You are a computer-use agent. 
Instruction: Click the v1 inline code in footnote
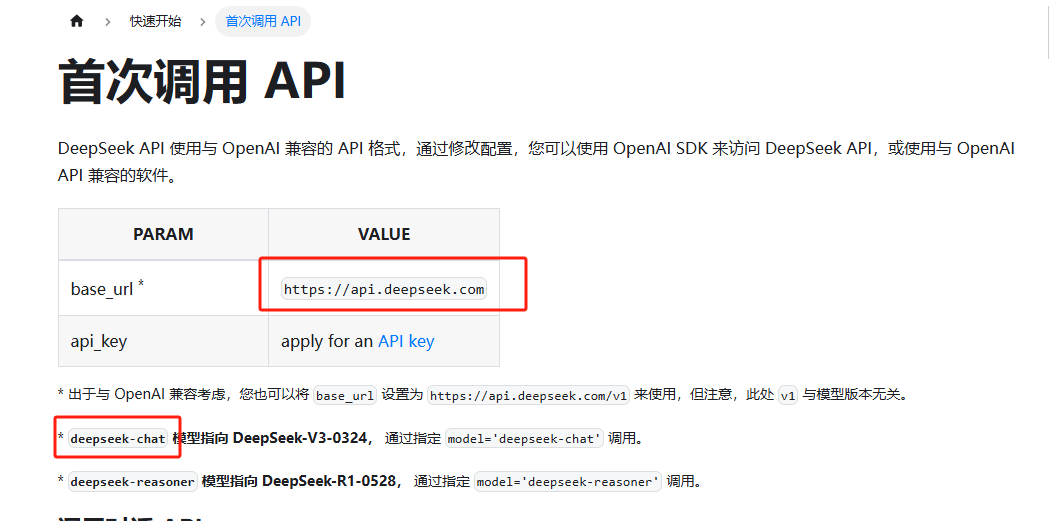tap(787, 395)
